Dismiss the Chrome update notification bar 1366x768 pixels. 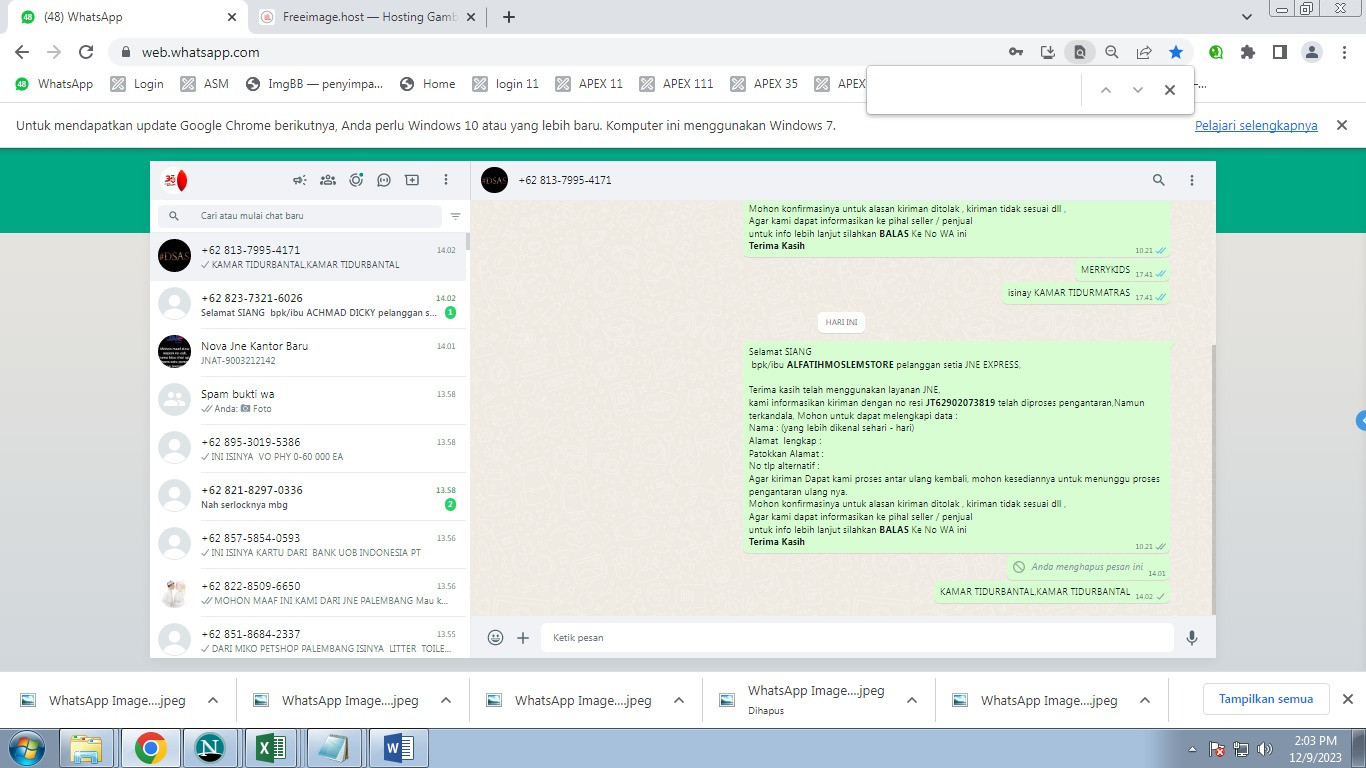tap(1343, 125)
